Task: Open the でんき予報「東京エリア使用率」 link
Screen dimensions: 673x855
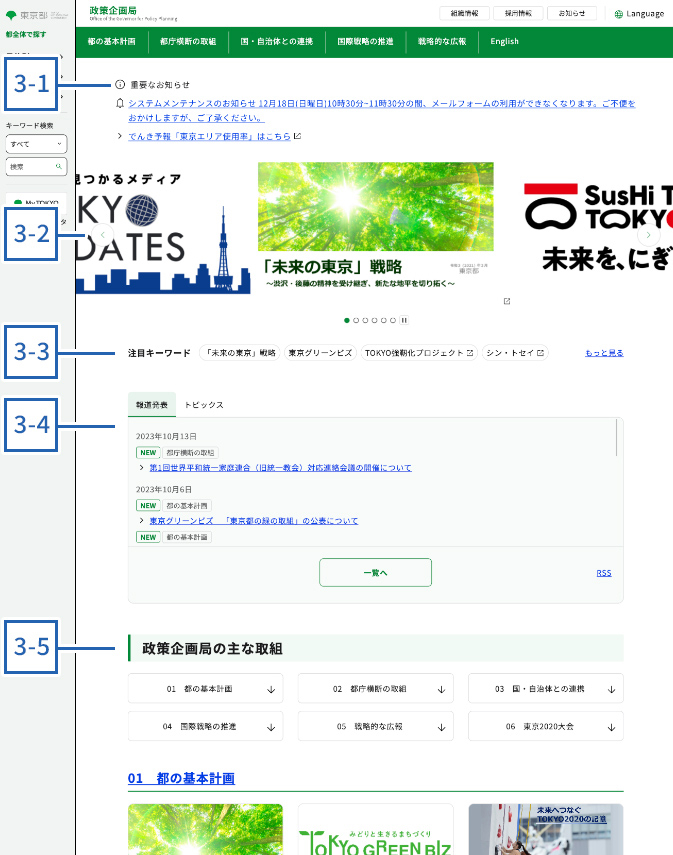Action: [209, 136]
